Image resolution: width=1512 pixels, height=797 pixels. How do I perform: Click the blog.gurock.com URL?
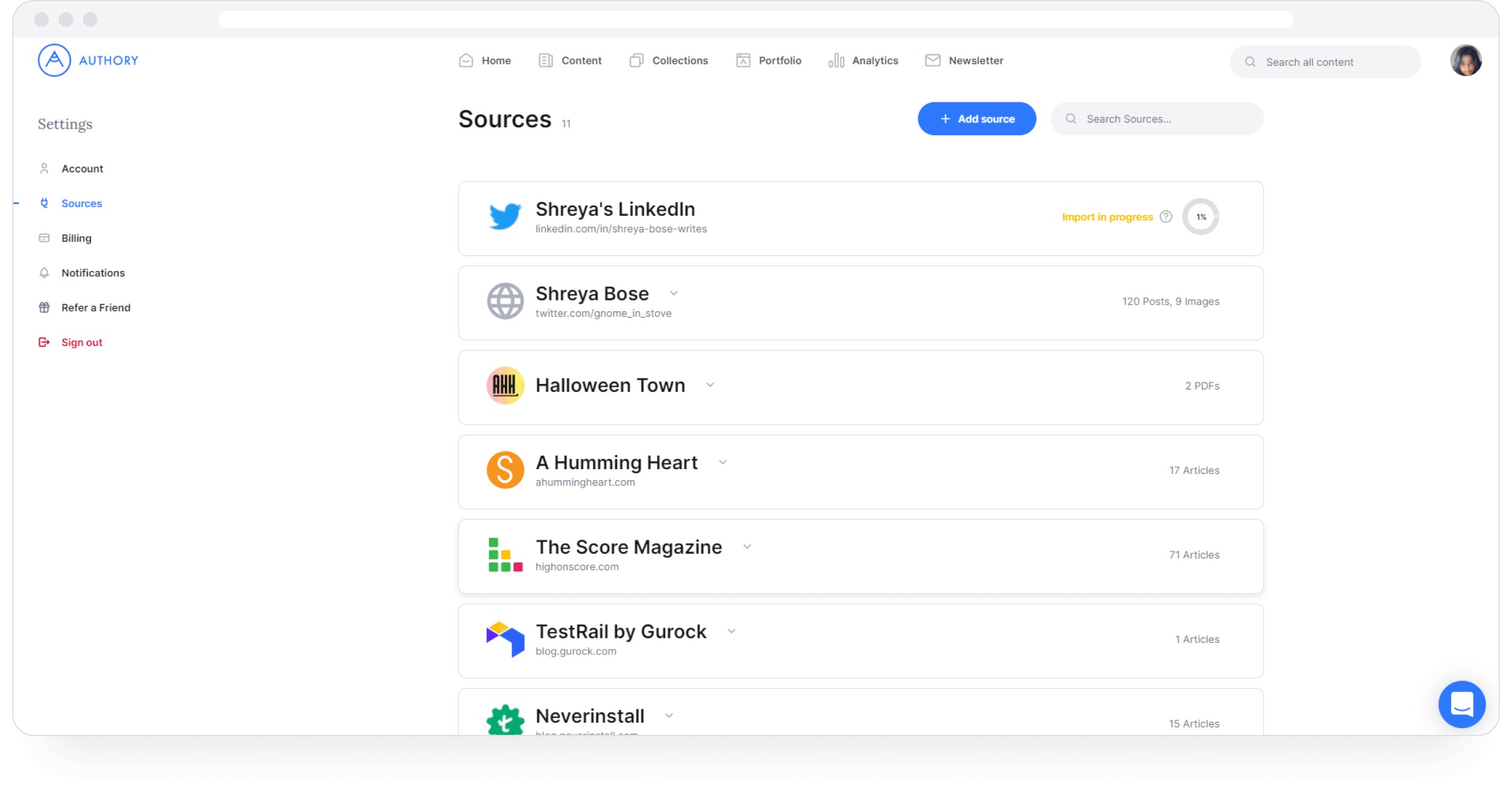[576, 651]
